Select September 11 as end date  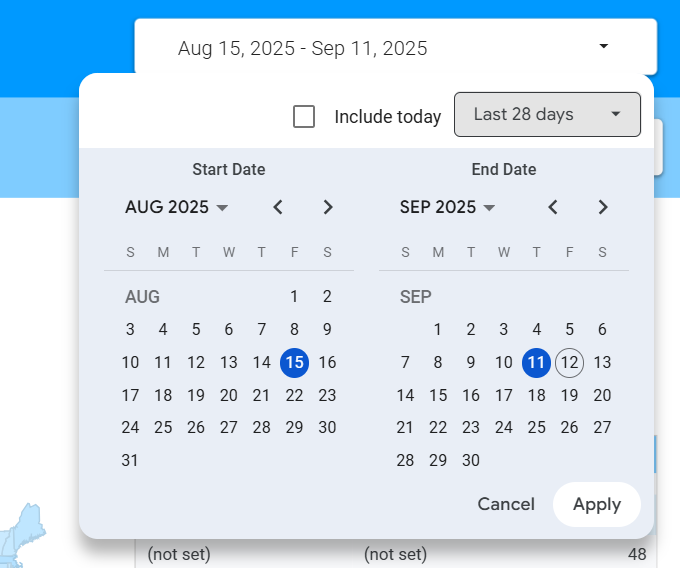[x=537, y=363]
